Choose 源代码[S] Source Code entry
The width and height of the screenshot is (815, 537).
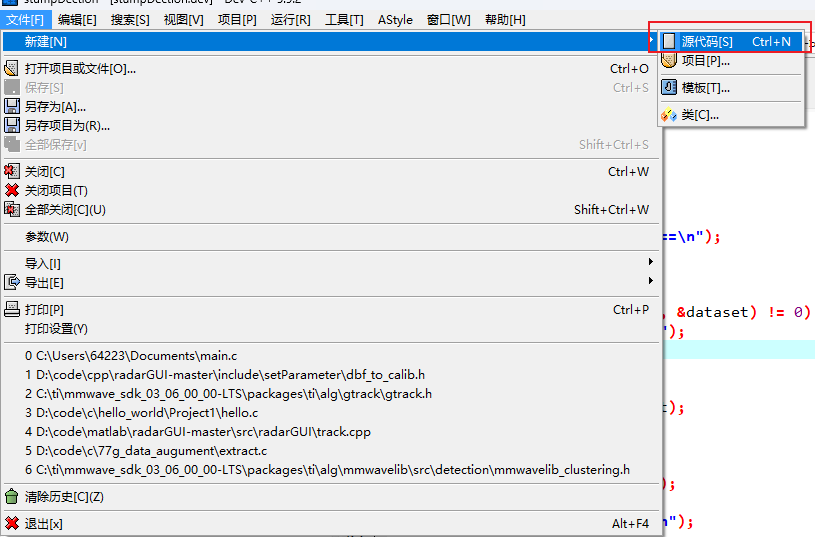731,42
